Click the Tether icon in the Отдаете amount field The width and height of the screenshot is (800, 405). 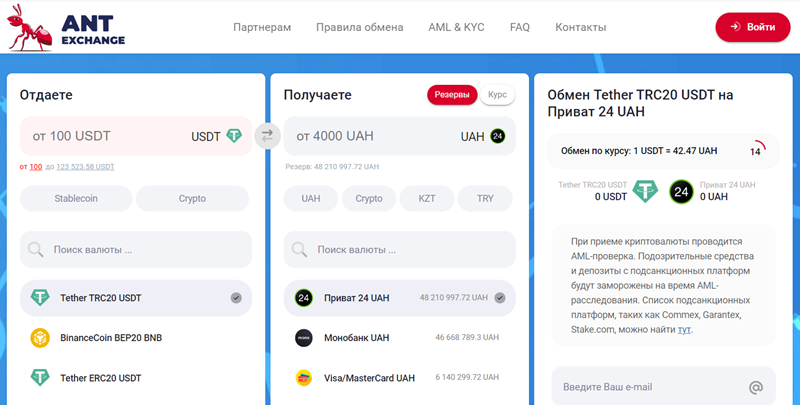coord(234,136)
